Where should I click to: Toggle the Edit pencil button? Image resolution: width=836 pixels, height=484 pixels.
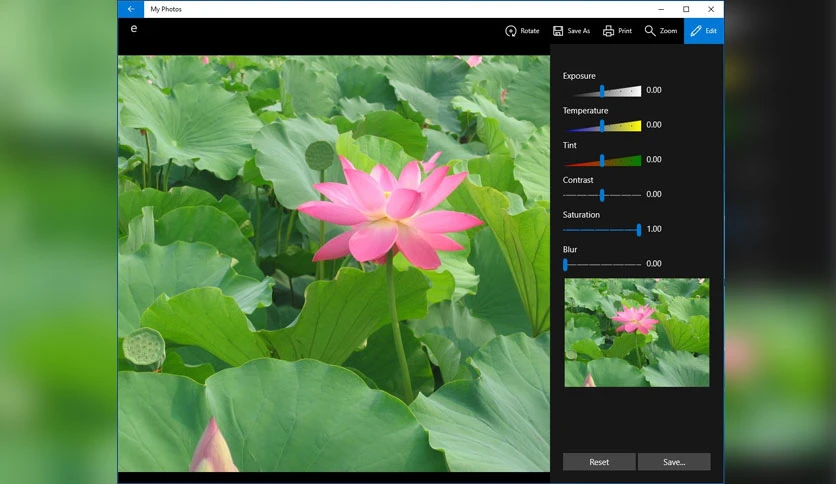point(703,31)
